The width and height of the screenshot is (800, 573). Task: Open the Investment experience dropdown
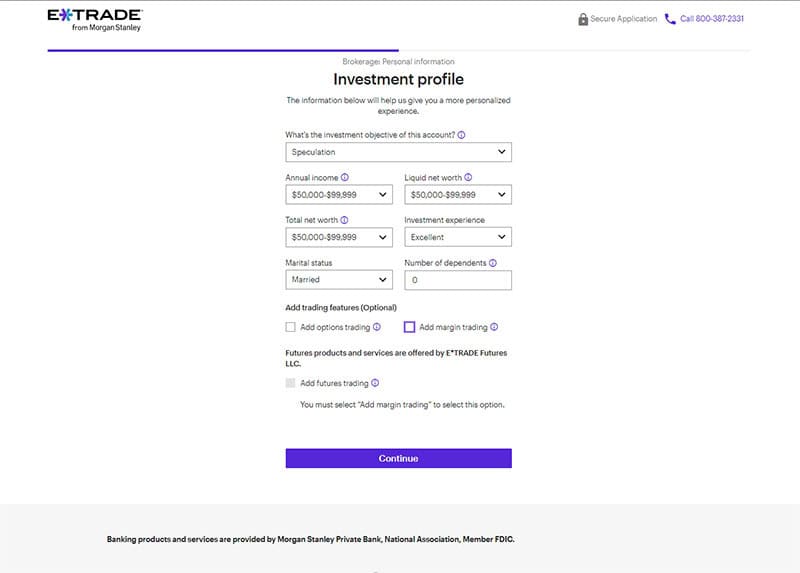457,237
